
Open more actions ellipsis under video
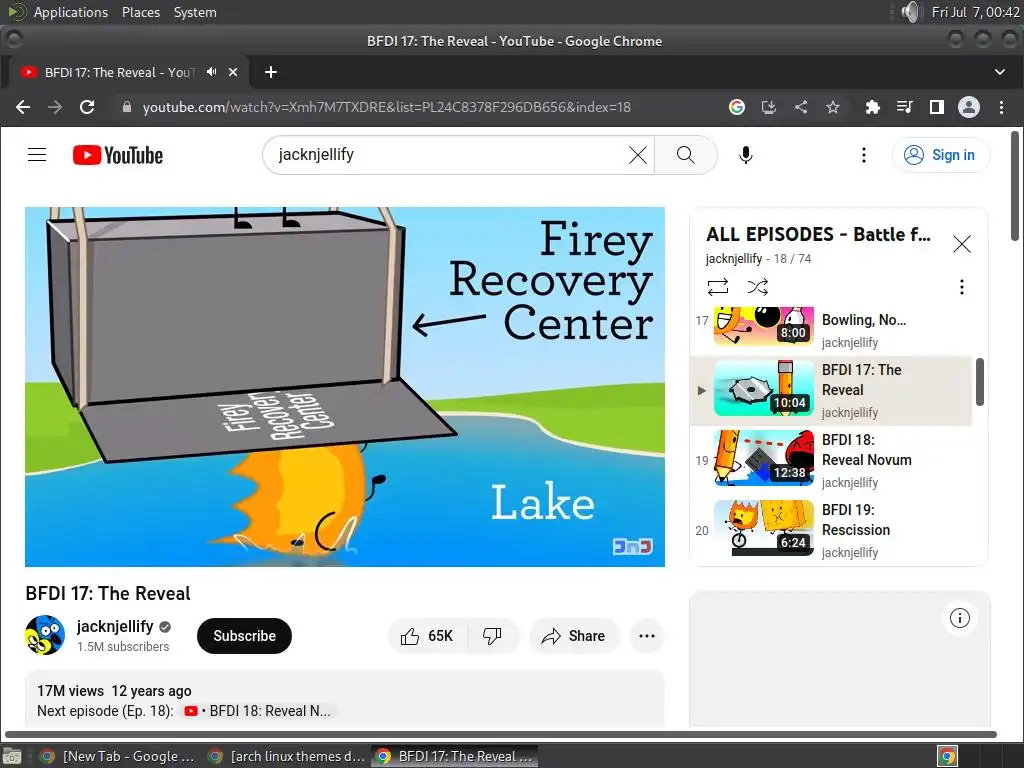pos(647,635)
